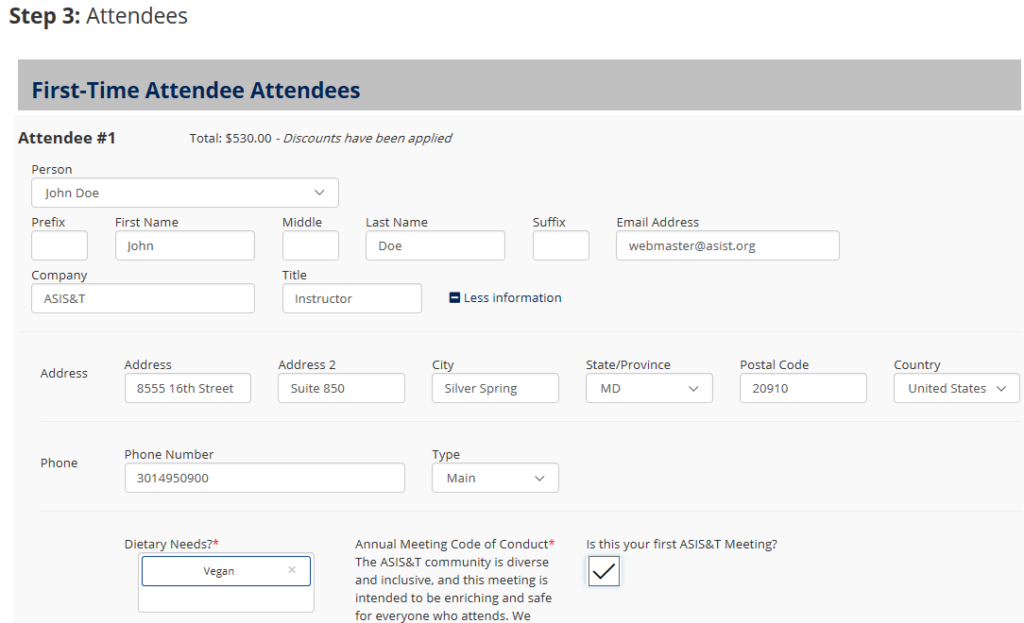The width and height of the screenshot is (1024, 623).
Task: Select the City field
Action: [495, 388]
